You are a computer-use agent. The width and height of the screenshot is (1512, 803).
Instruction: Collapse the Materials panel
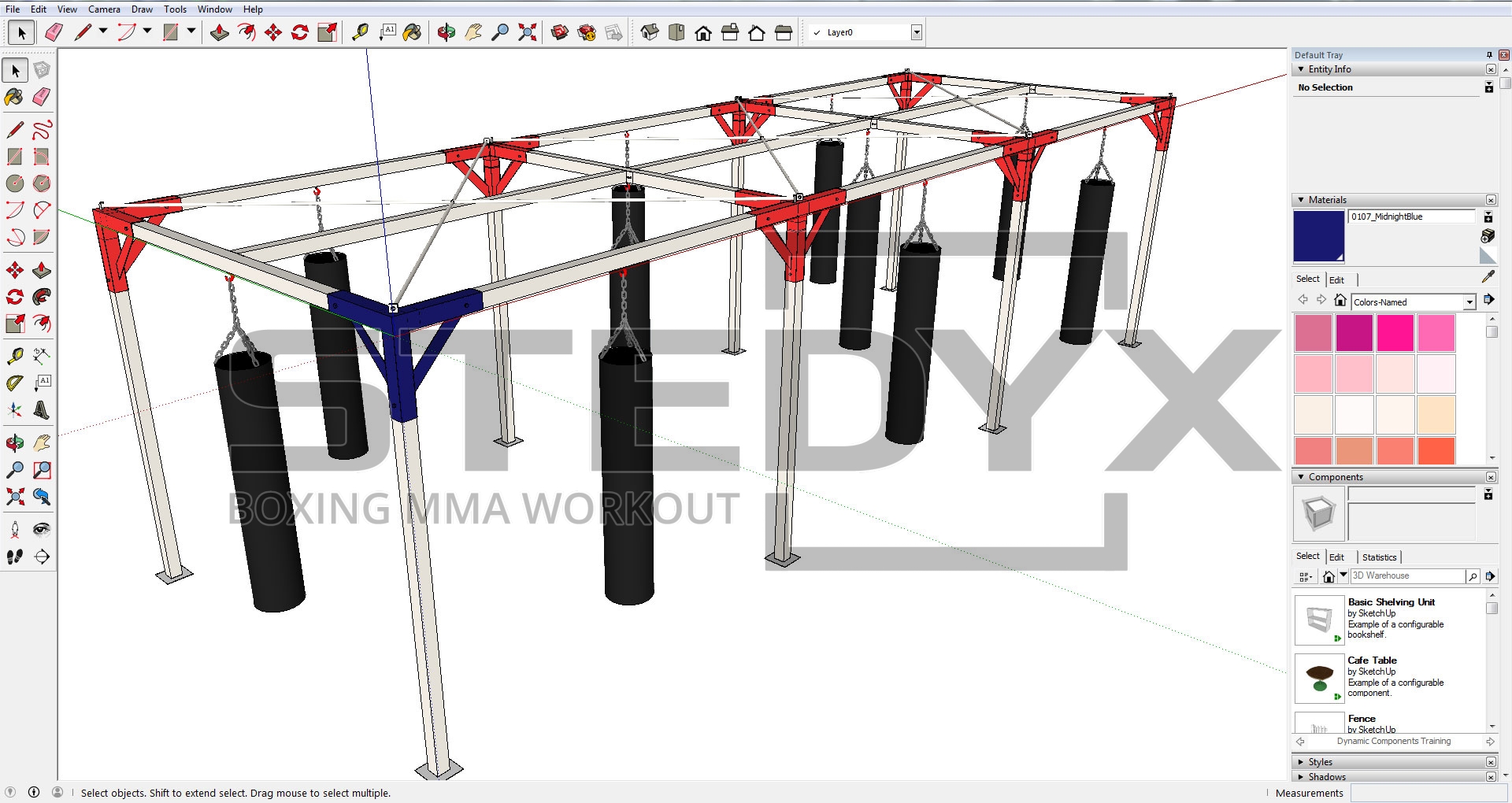click(x=1301, y=200)
